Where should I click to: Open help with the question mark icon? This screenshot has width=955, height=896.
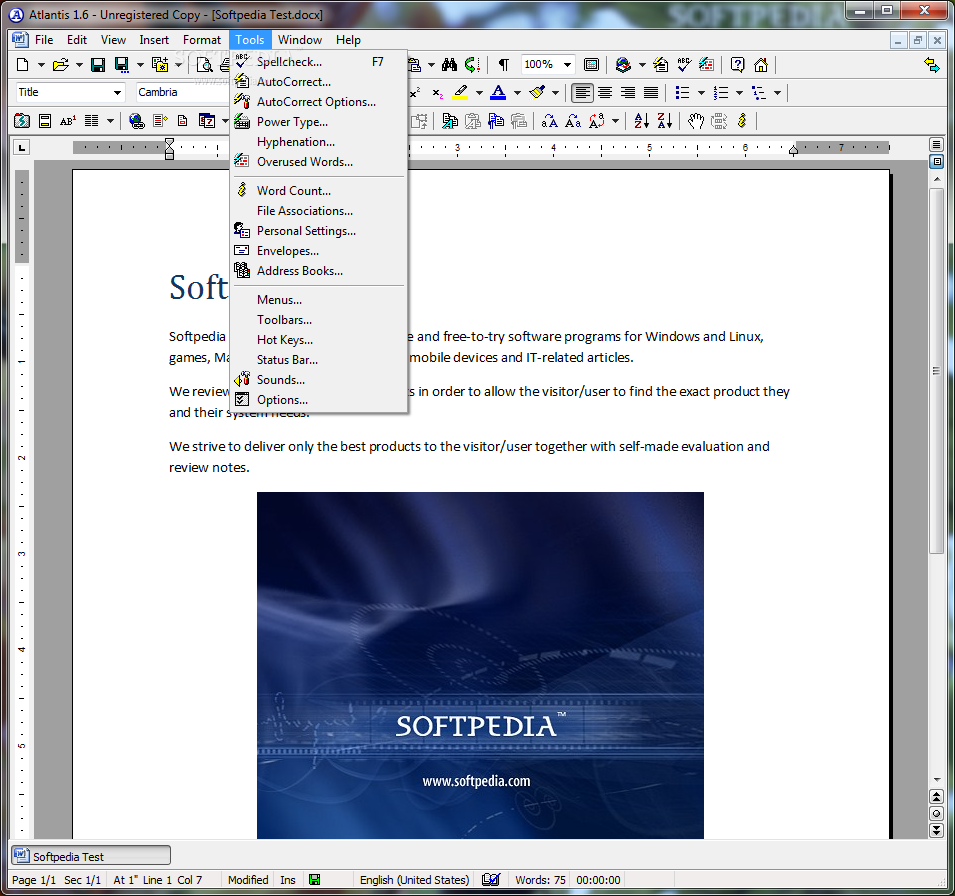tap(738, 65)
